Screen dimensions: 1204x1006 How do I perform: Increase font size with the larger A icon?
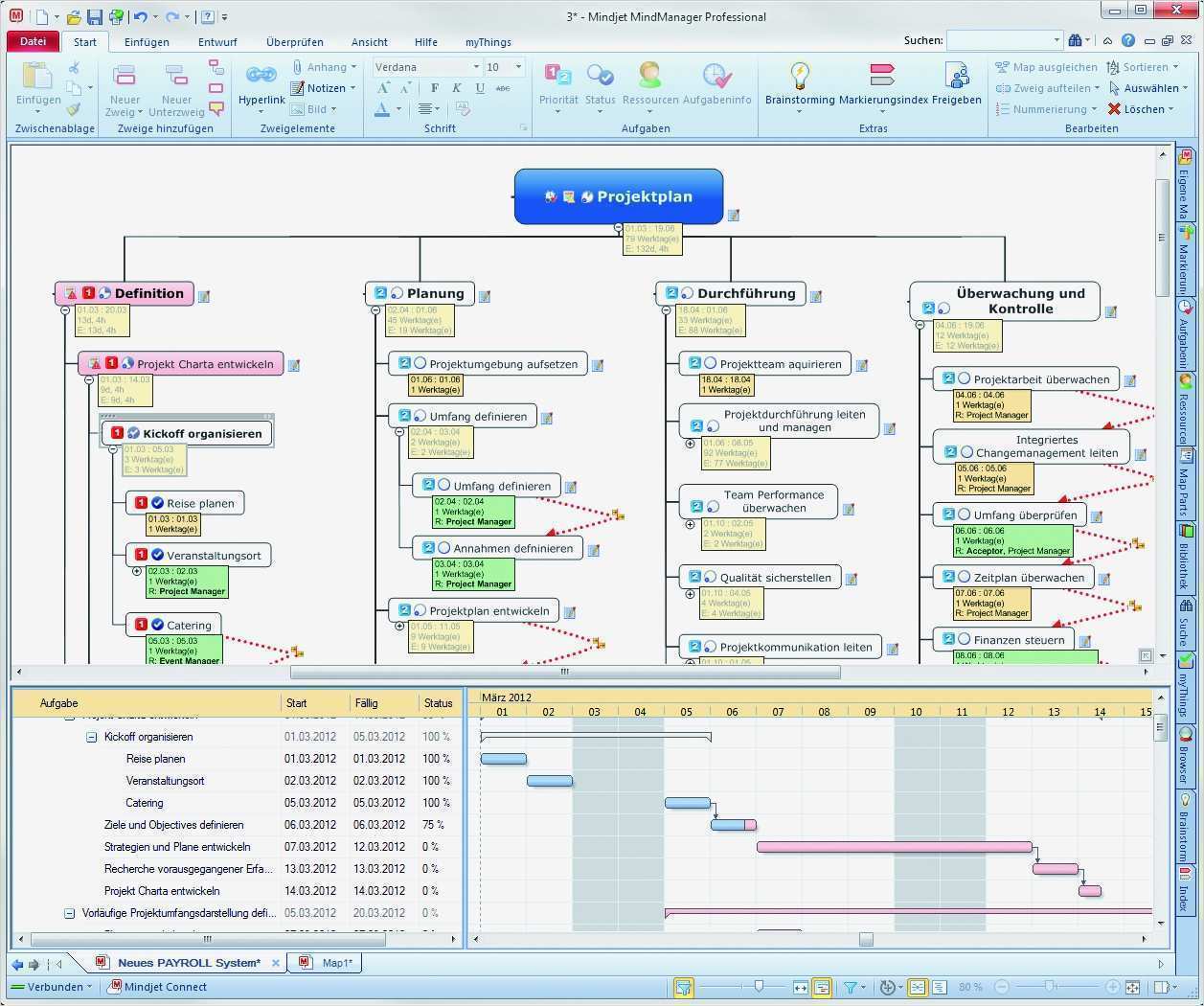coord(383,88)
